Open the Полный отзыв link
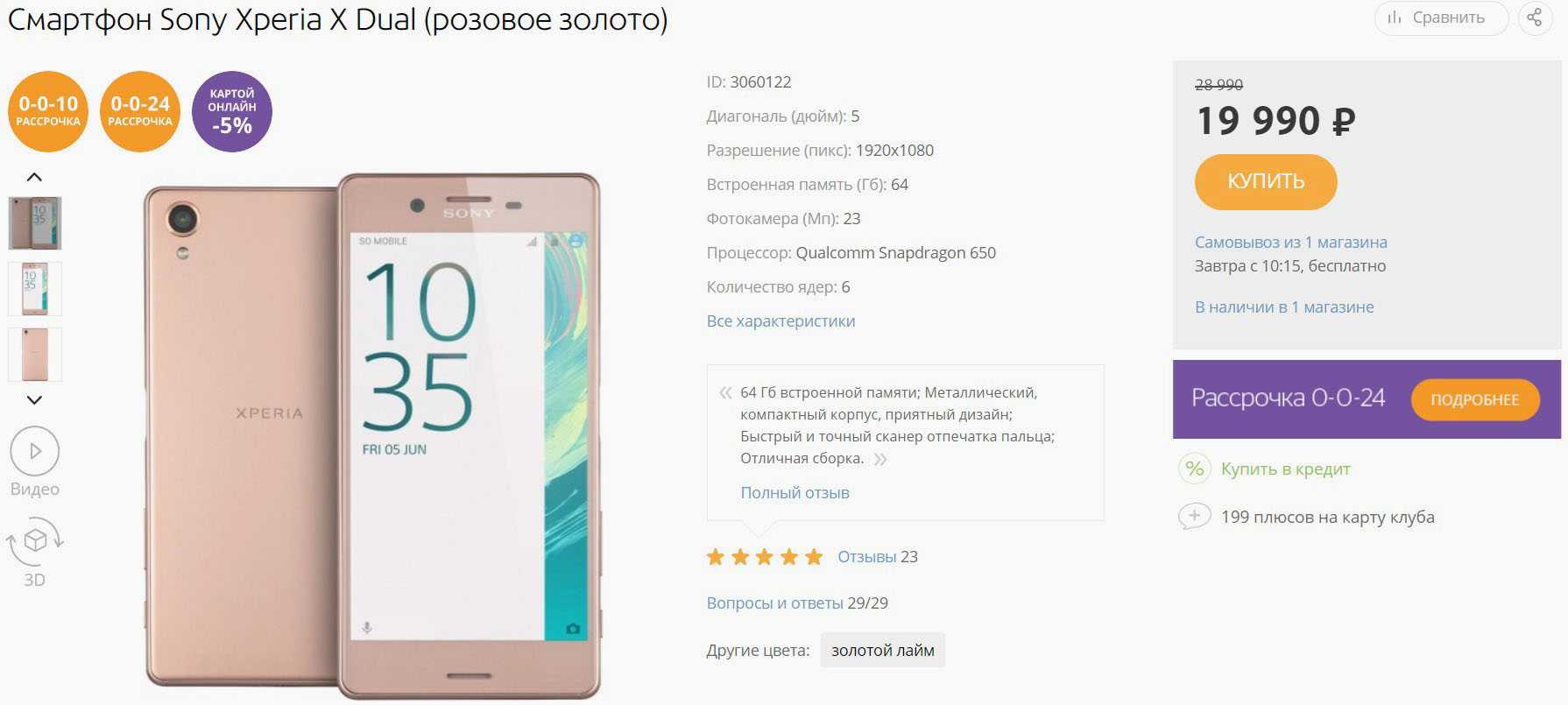Screen dimensions: 1568x705 795,492
